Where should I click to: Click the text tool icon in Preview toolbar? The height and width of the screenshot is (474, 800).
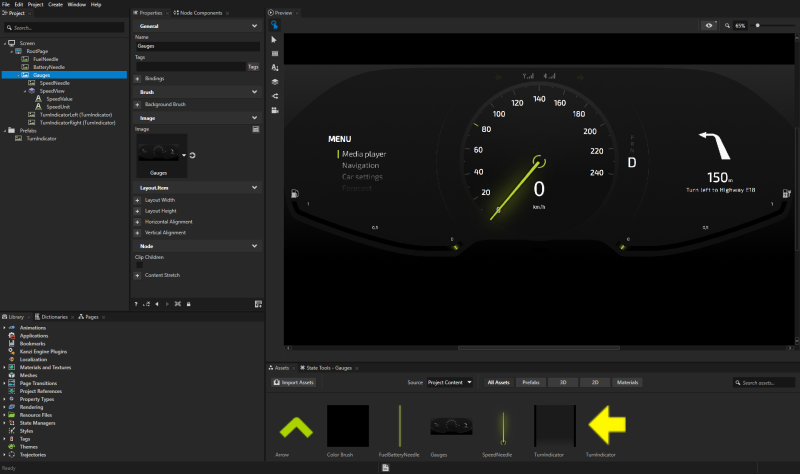275,67
